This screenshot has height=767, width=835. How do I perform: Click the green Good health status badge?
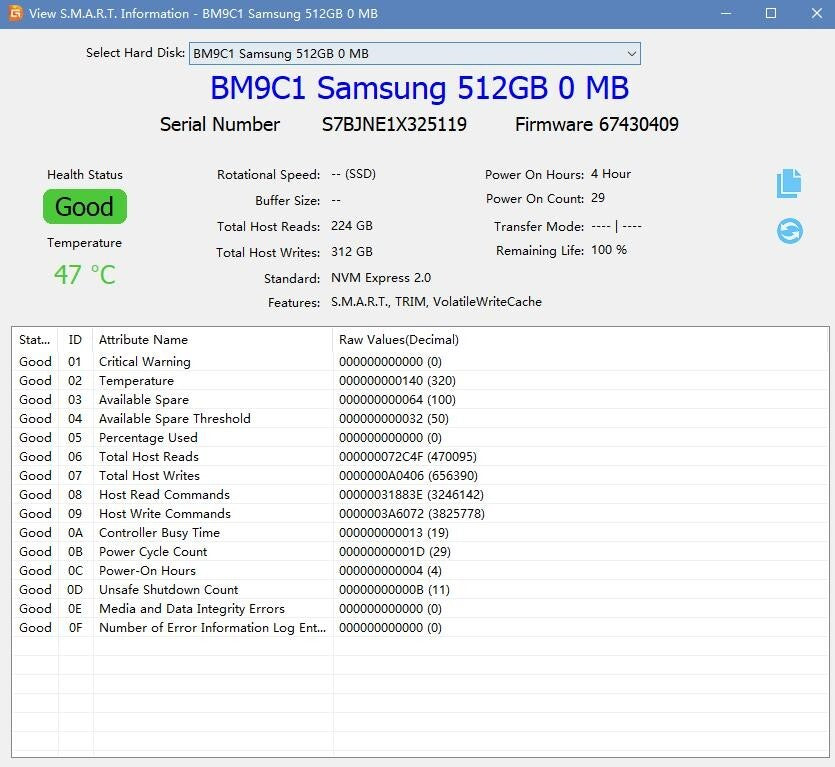tap(84, 206)
